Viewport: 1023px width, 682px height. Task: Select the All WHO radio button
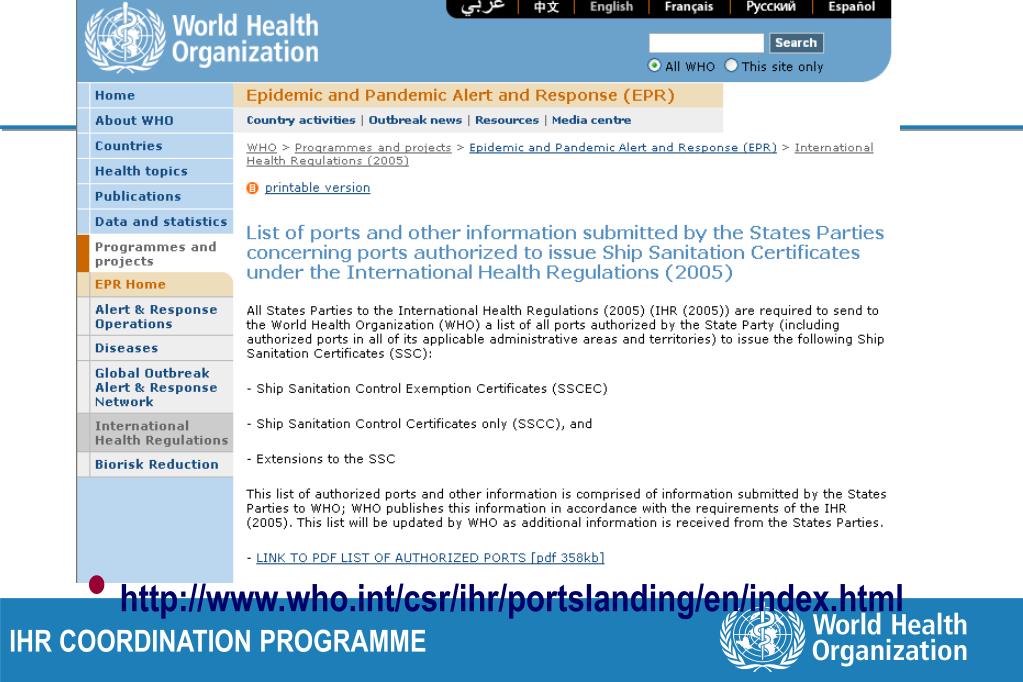point(654,65)
